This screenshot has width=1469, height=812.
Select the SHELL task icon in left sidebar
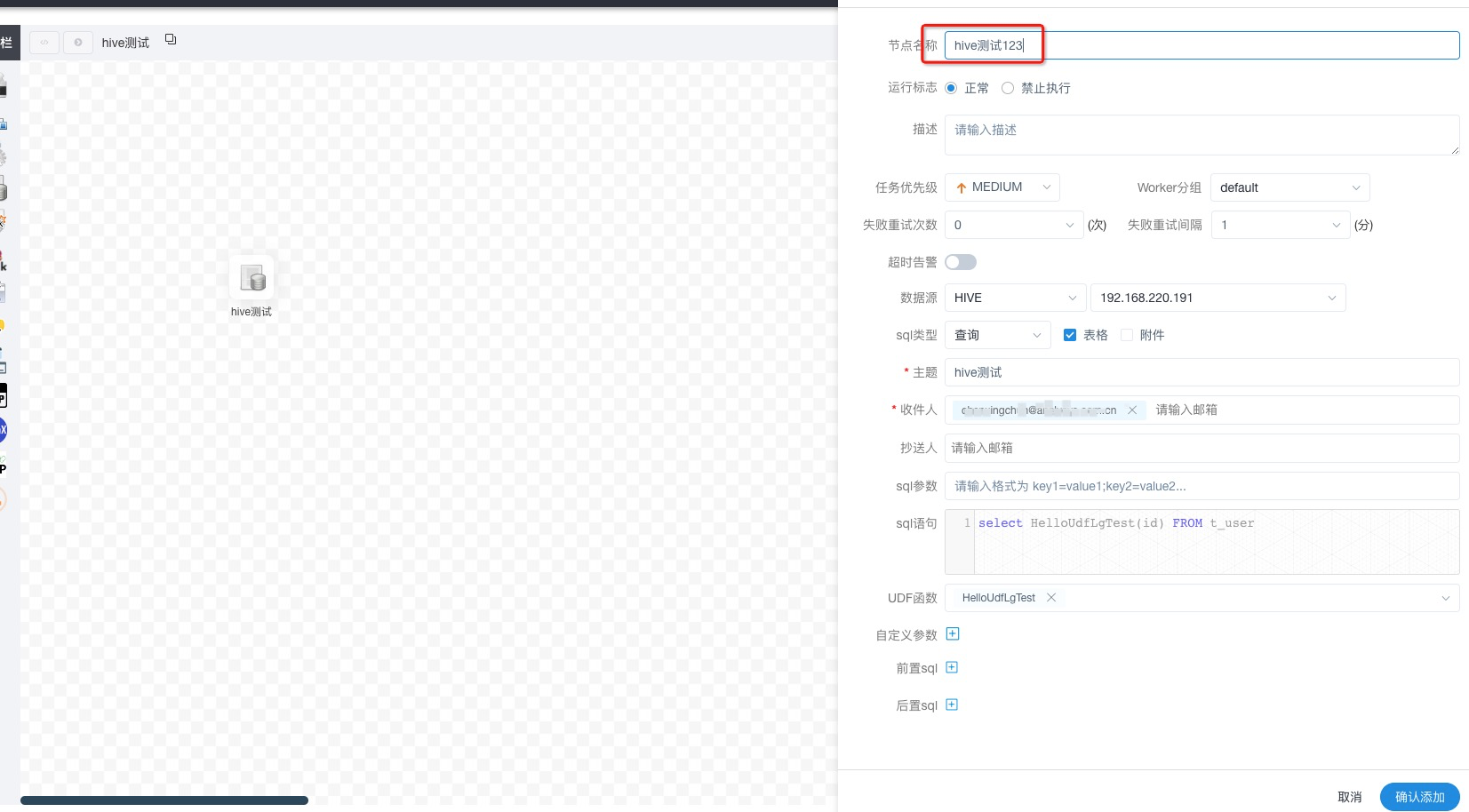pos(4,84)
